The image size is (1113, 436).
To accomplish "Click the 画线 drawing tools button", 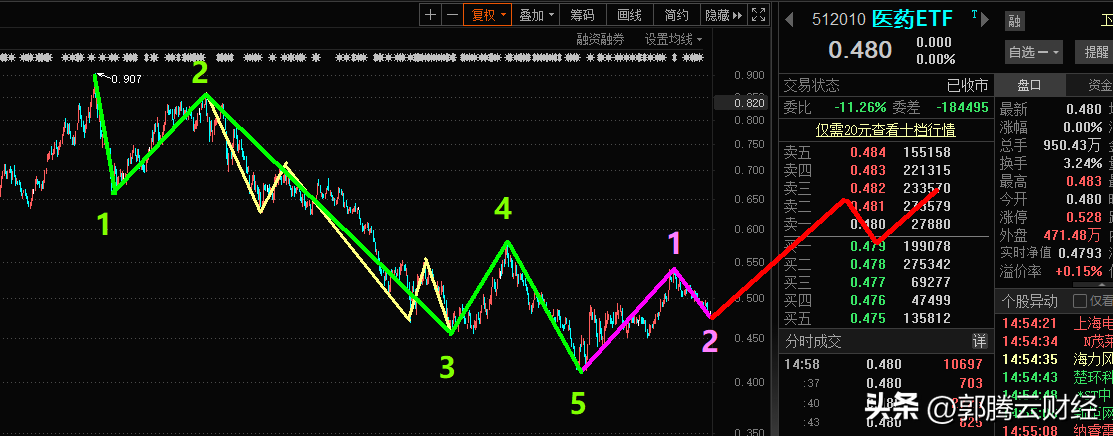I will 629,15.
